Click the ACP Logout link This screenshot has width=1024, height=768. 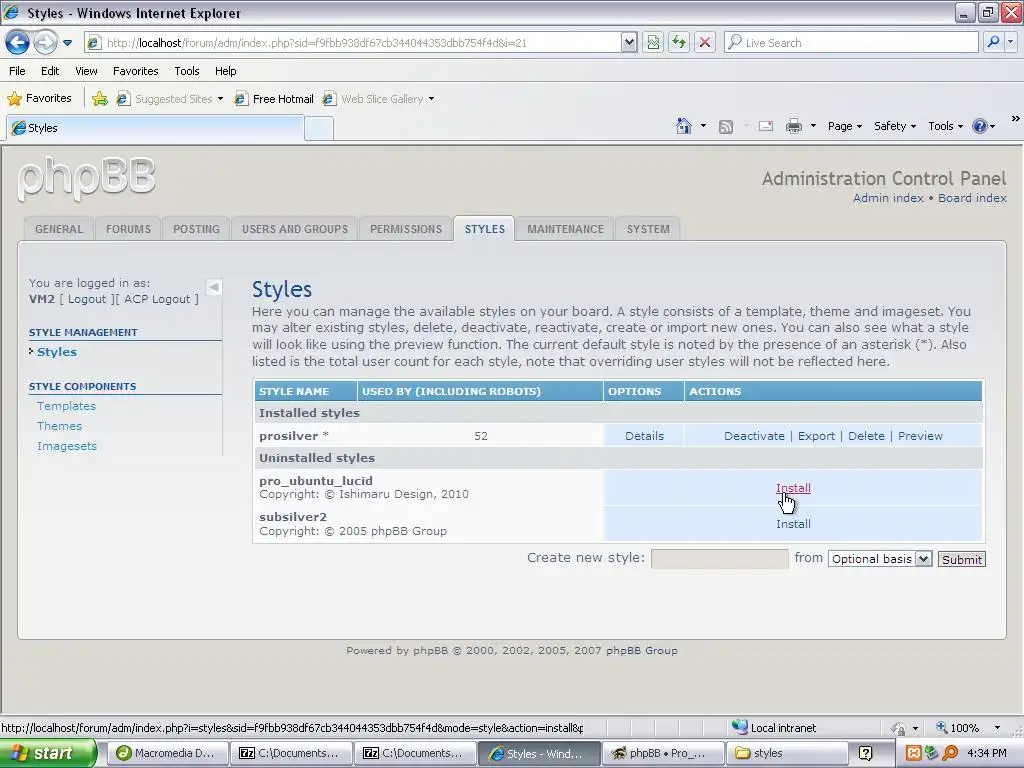point(157,299)
